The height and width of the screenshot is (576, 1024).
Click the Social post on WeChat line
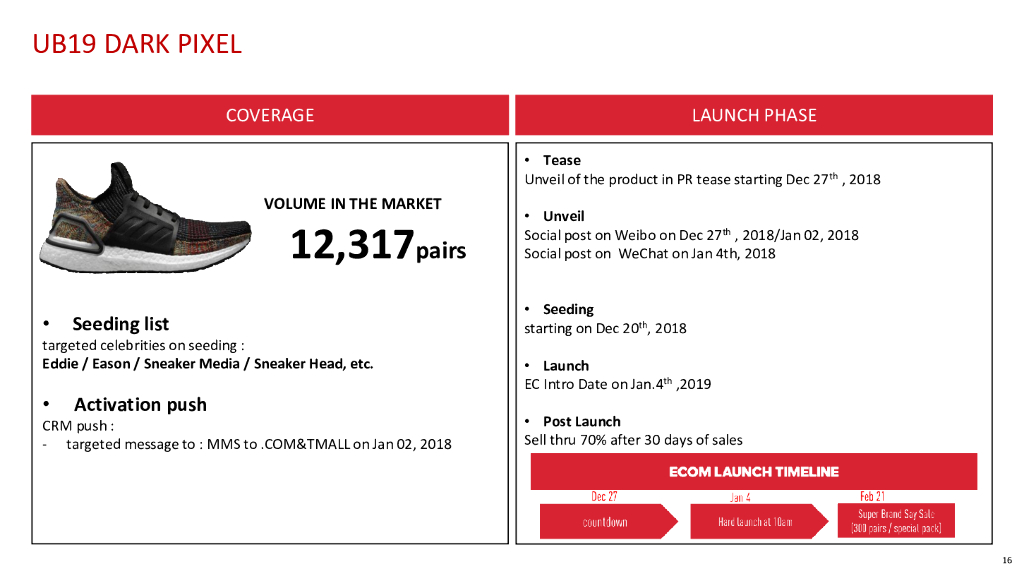pyautogui.click(x=650, y=253)
